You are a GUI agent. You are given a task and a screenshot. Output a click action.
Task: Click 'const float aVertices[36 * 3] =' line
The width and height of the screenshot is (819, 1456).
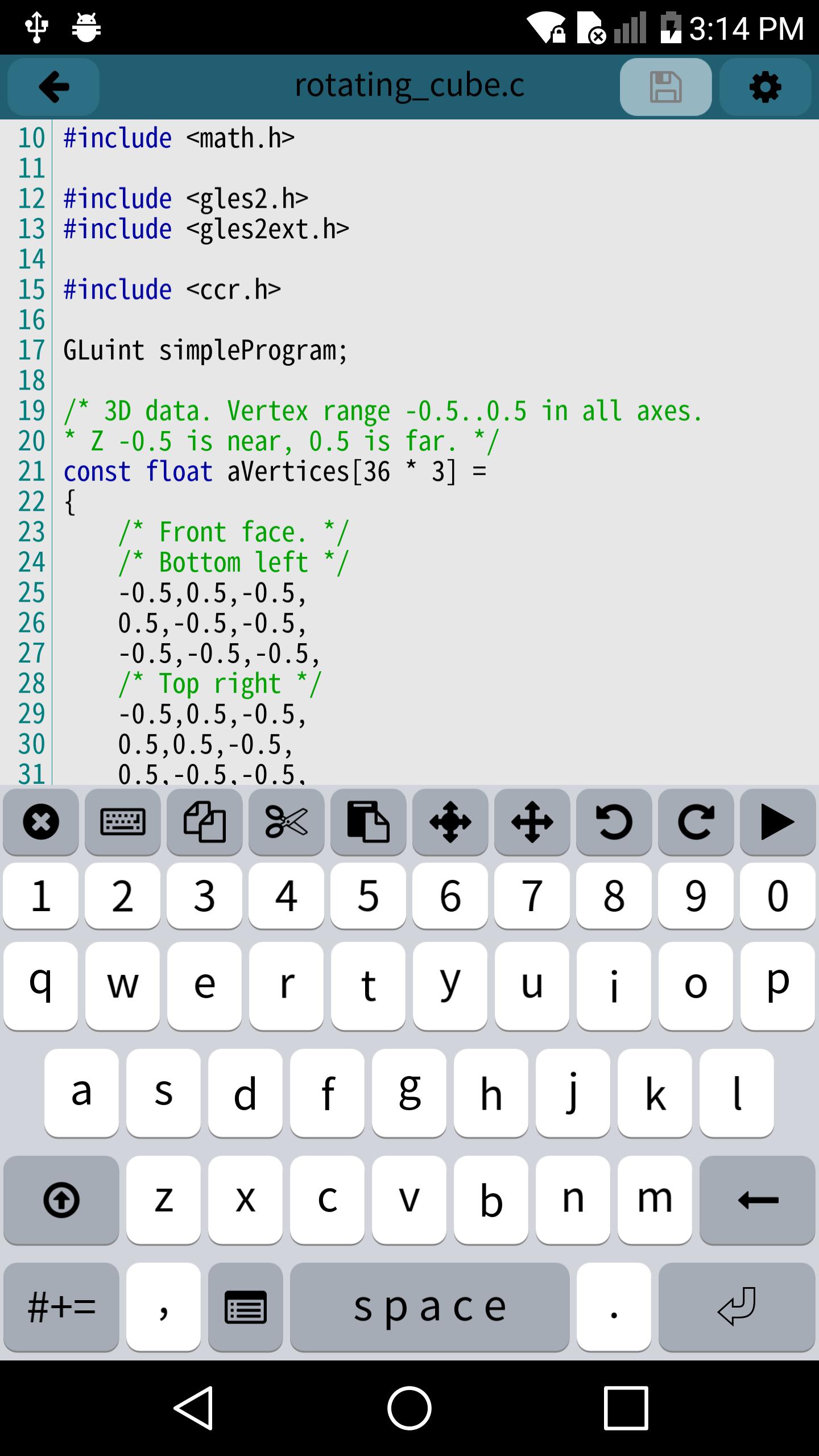[275, 471]
